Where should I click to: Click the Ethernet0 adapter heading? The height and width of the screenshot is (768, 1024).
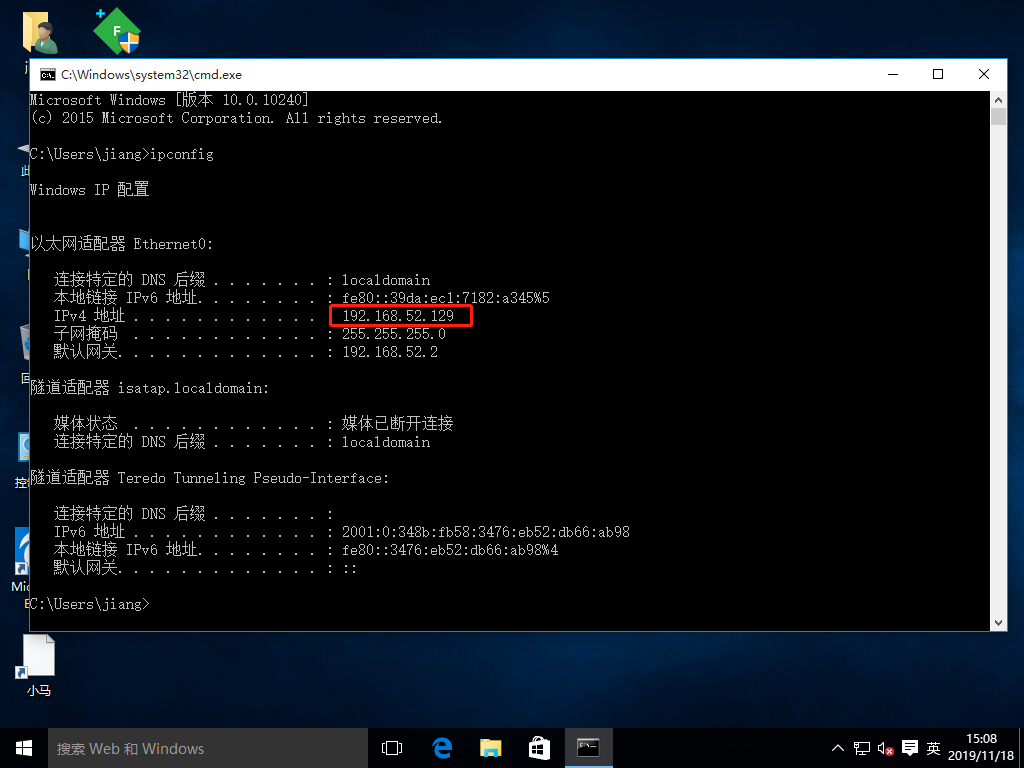[x=121, y=244]
